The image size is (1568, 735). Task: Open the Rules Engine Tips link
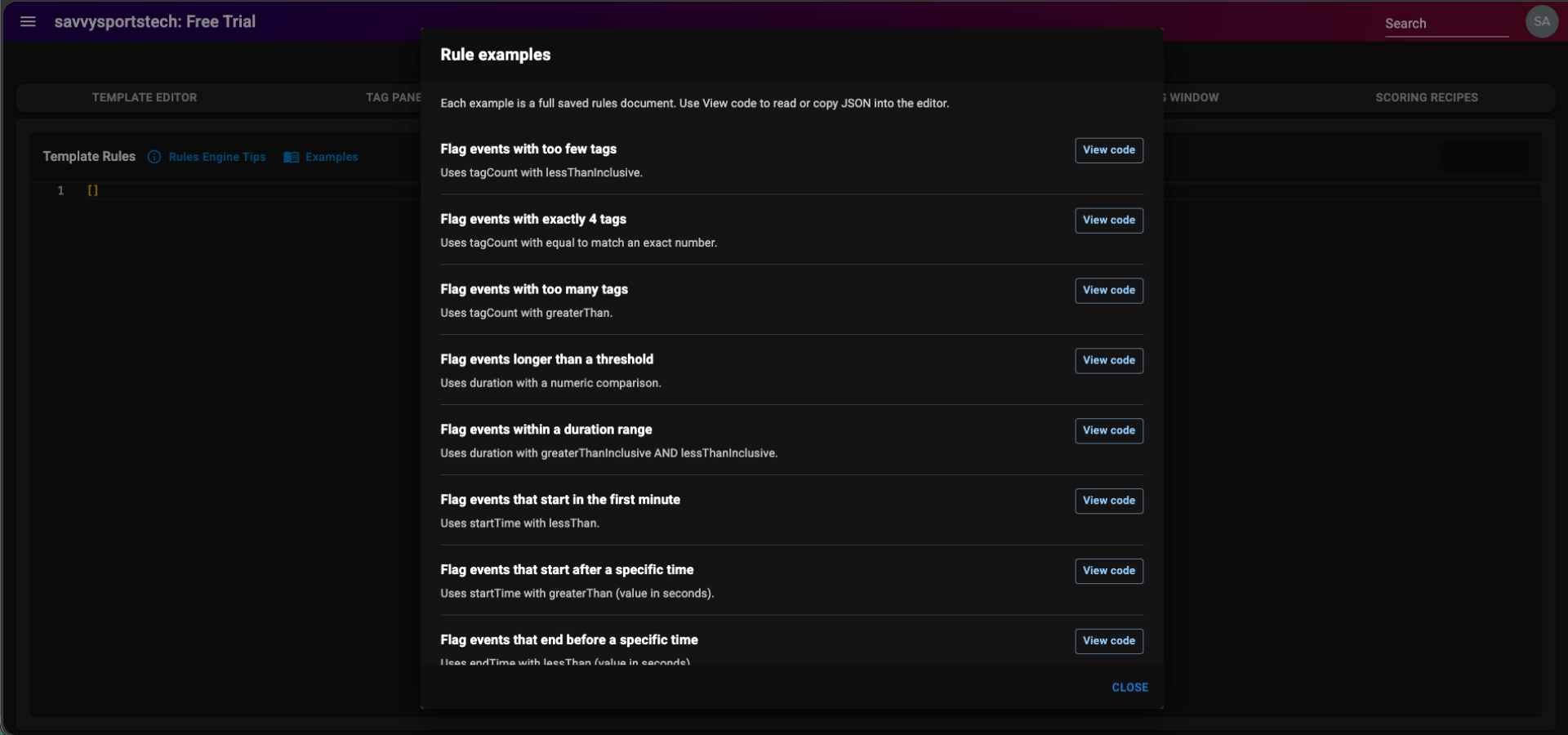pos(217,157)
